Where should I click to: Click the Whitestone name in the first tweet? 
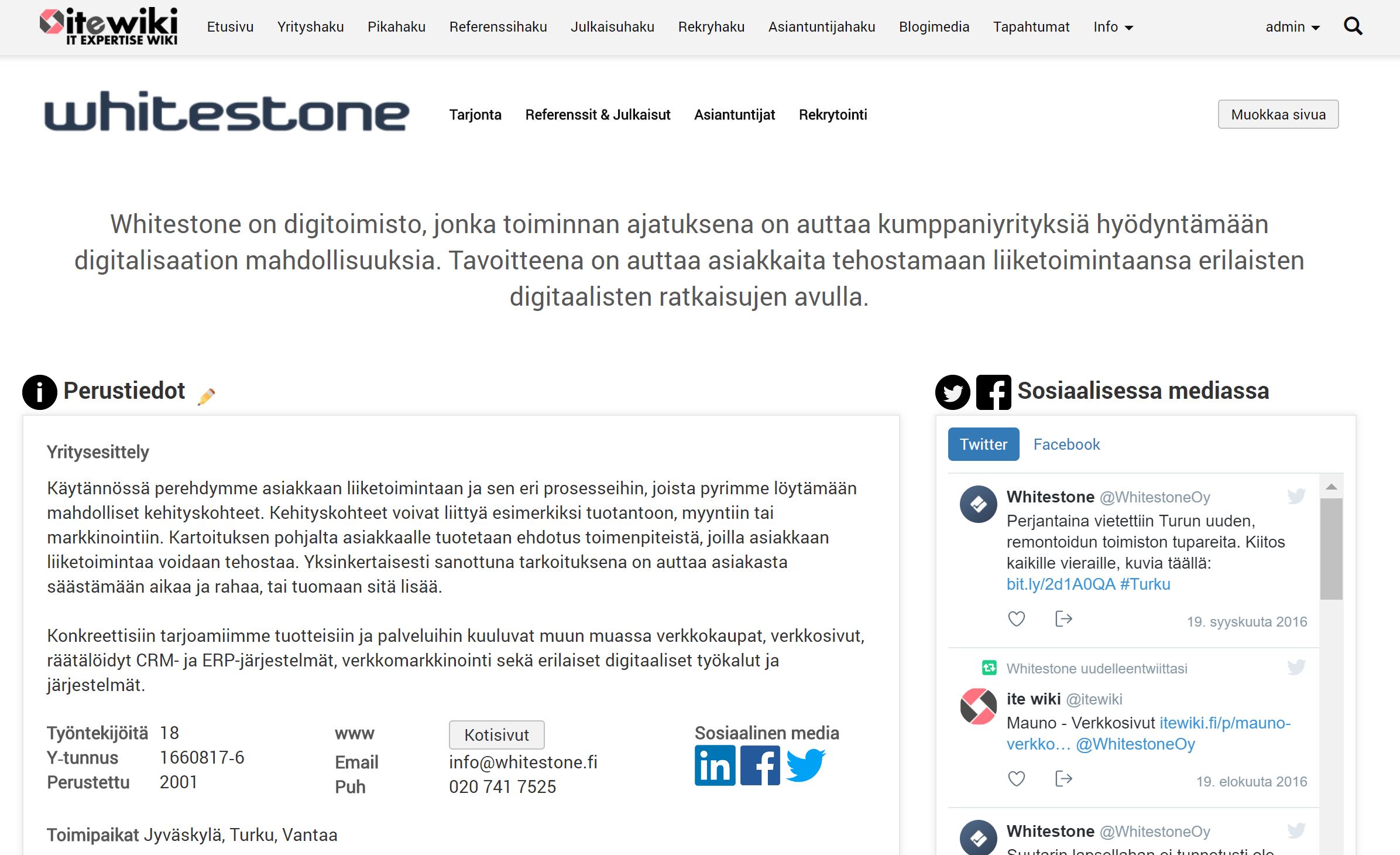pyautogui.click(x=1050, y=497)
